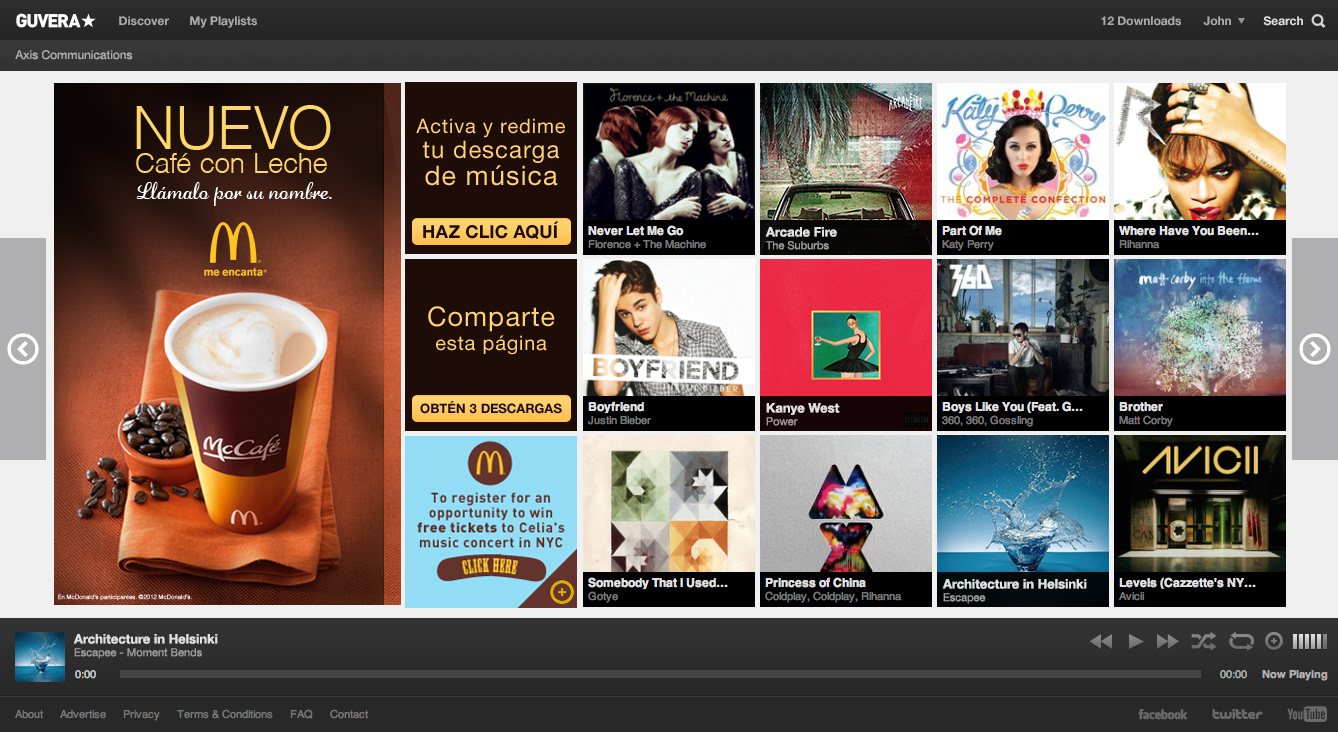Toggle repeat mode

[x=1241, y=641]
